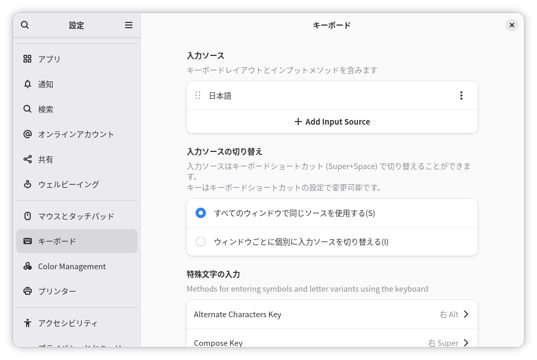This screenshot has height=360, width=537.
Task: Click the キーボード keyboard icon
Action: pos(27,241)
